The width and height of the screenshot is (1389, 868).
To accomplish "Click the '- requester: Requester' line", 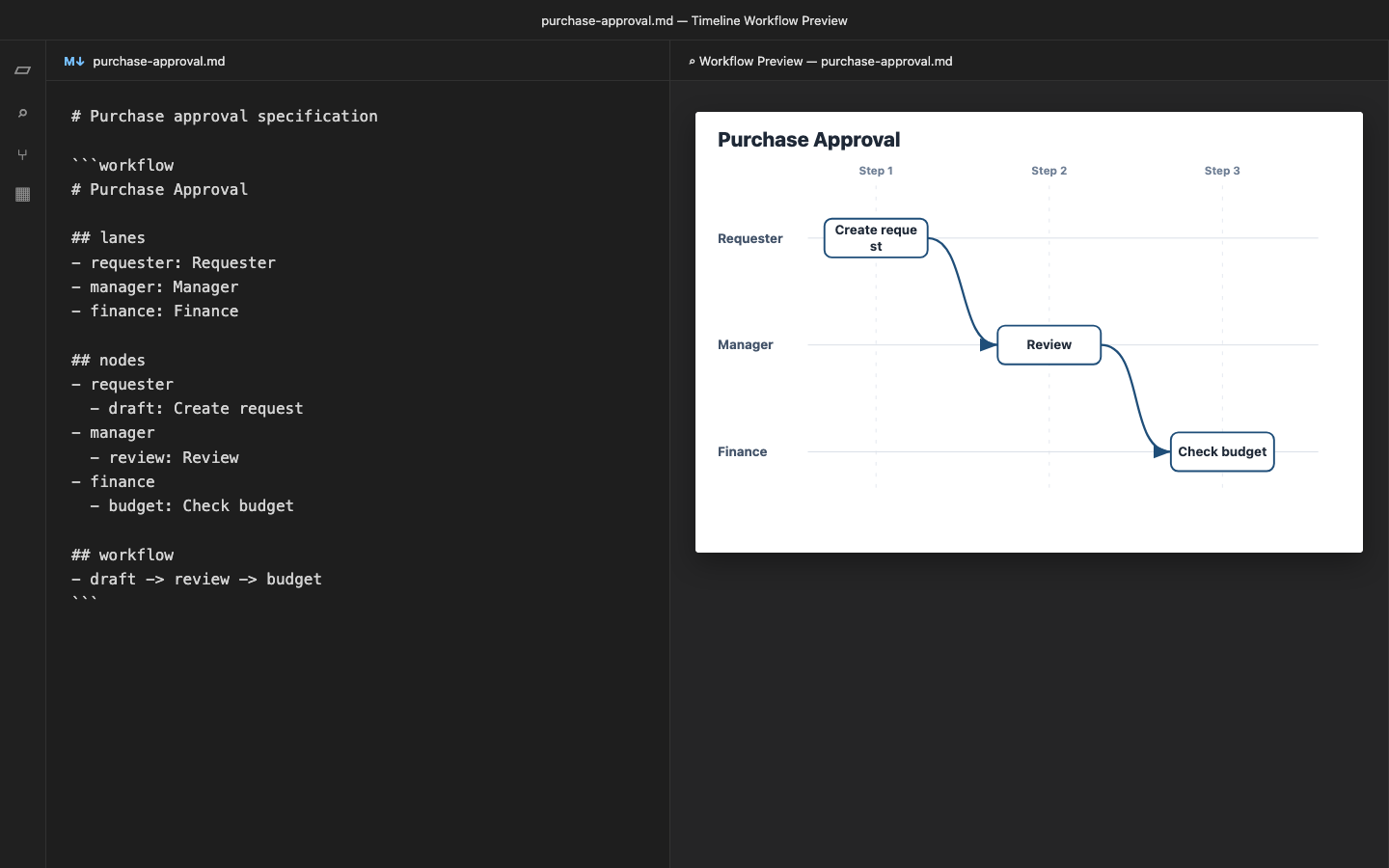I will (x=174, y=262).
